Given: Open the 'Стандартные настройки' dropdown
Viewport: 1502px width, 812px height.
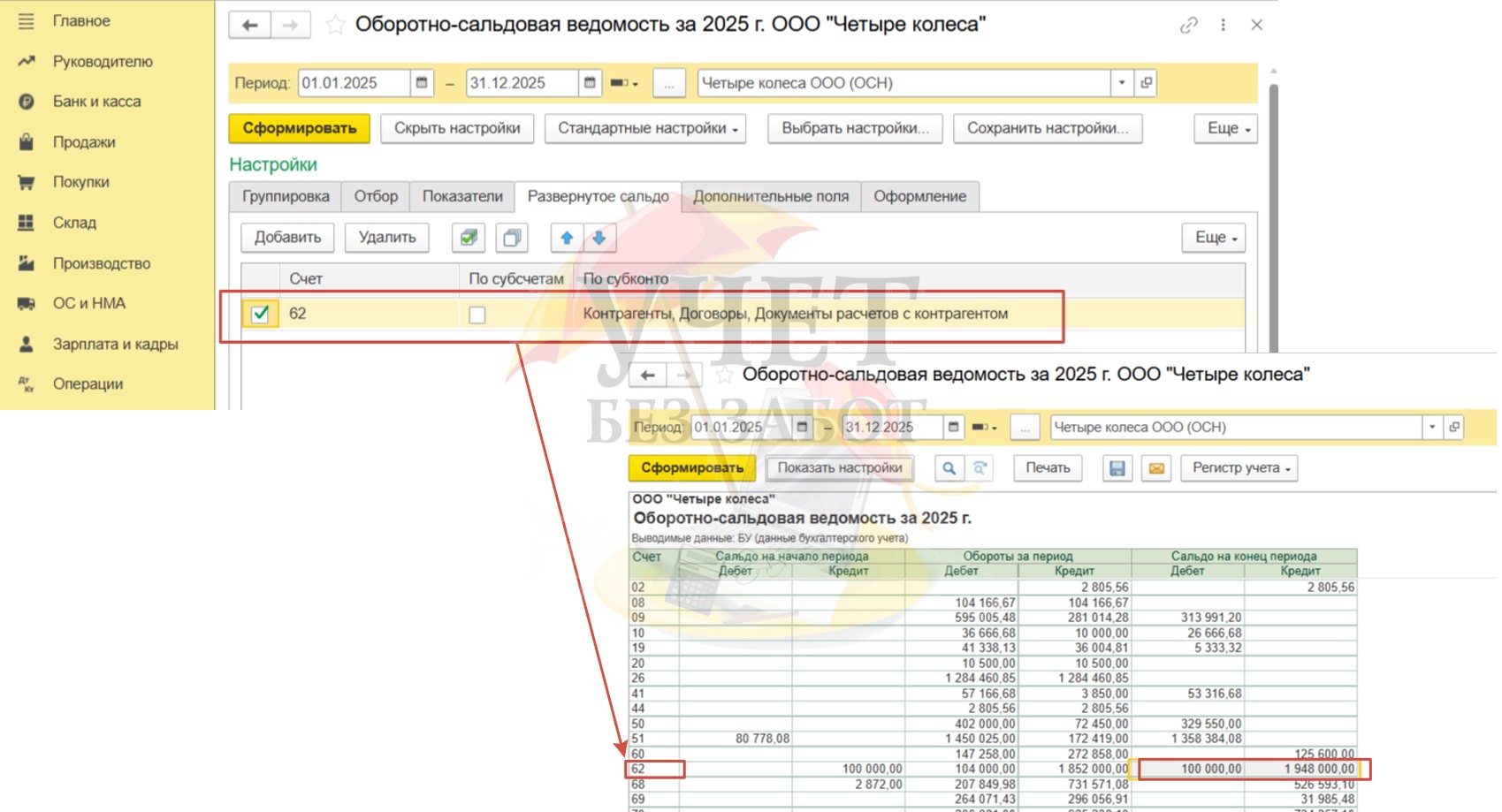Looking at the screenshot, I should click(646, 129).
